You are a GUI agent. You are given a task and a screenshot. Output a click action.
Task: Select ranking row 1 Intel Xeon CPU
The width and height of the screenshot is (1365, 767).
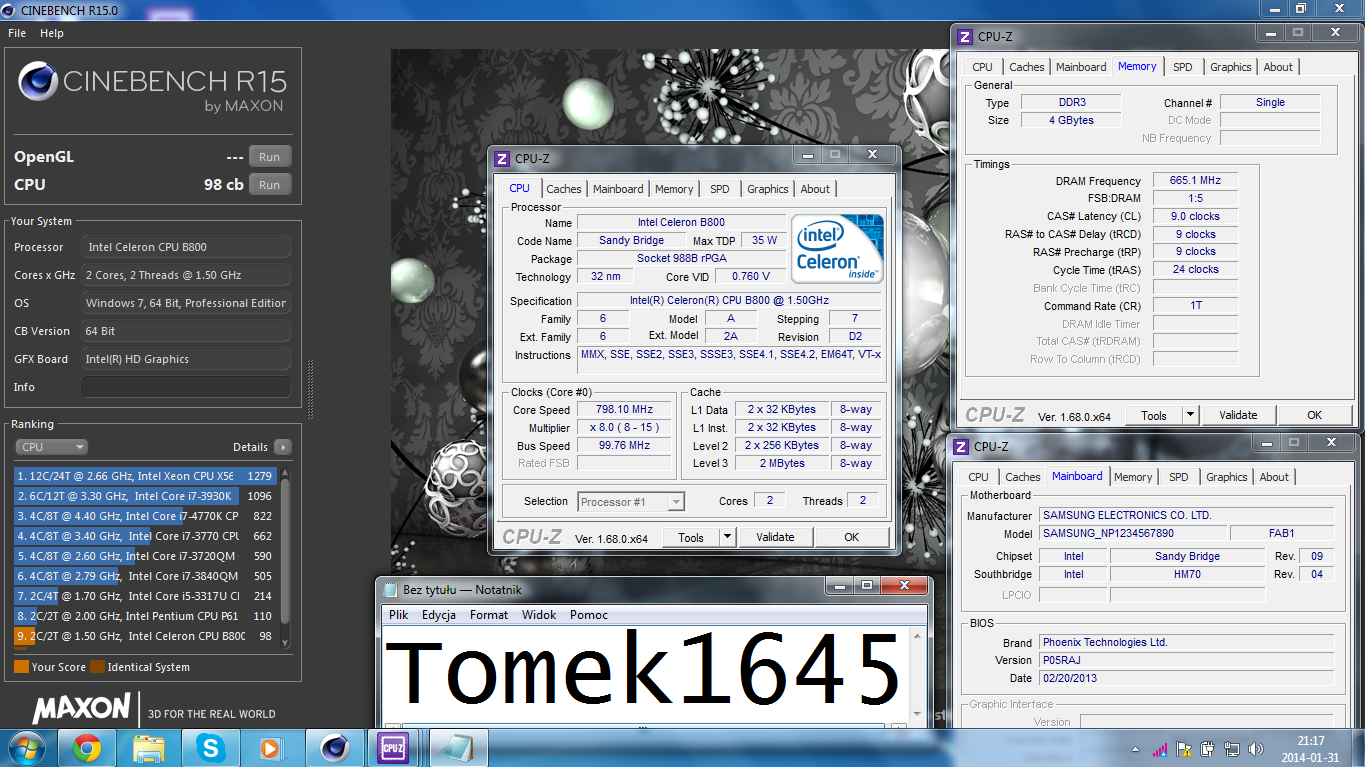pos(145,476)
